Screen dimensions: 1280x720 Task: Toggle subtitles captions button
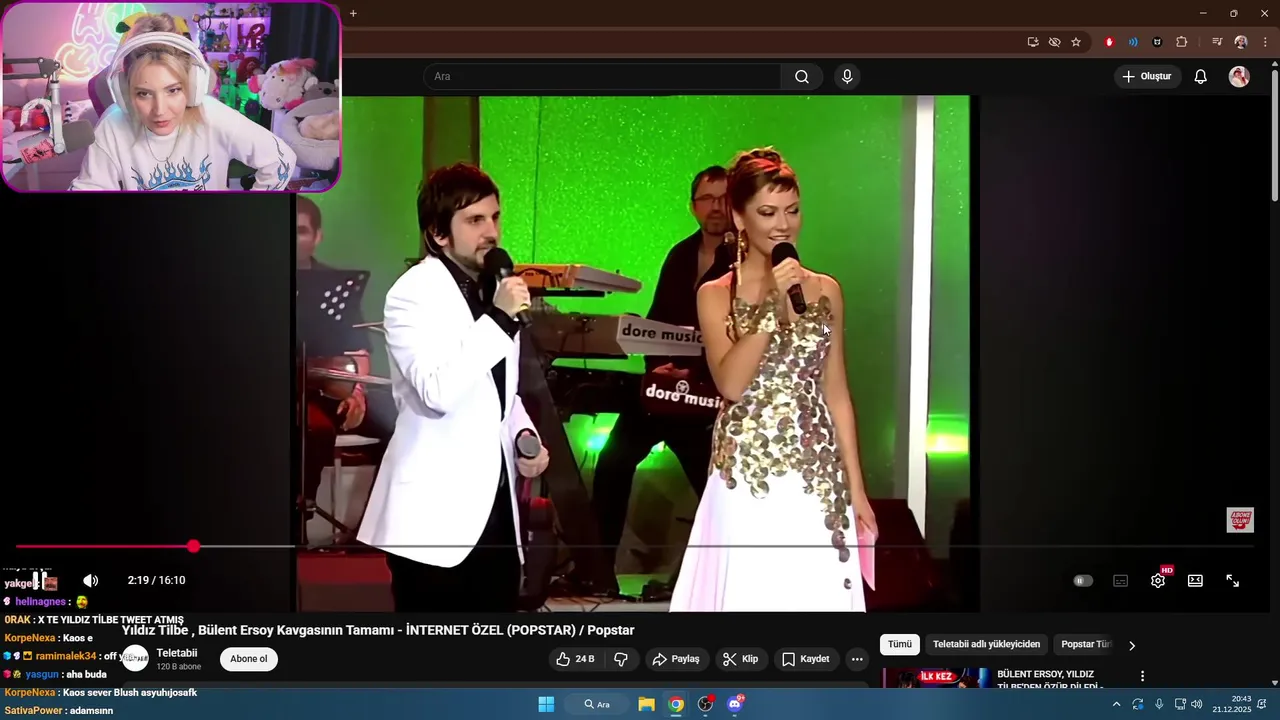click(x=1121, y=581)
